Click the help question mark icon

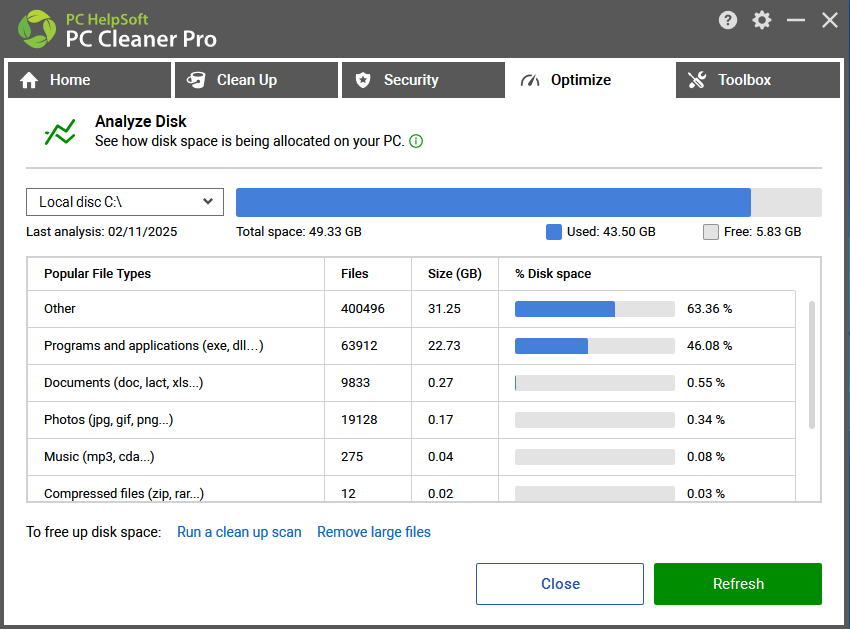click(x=727, y=21)
